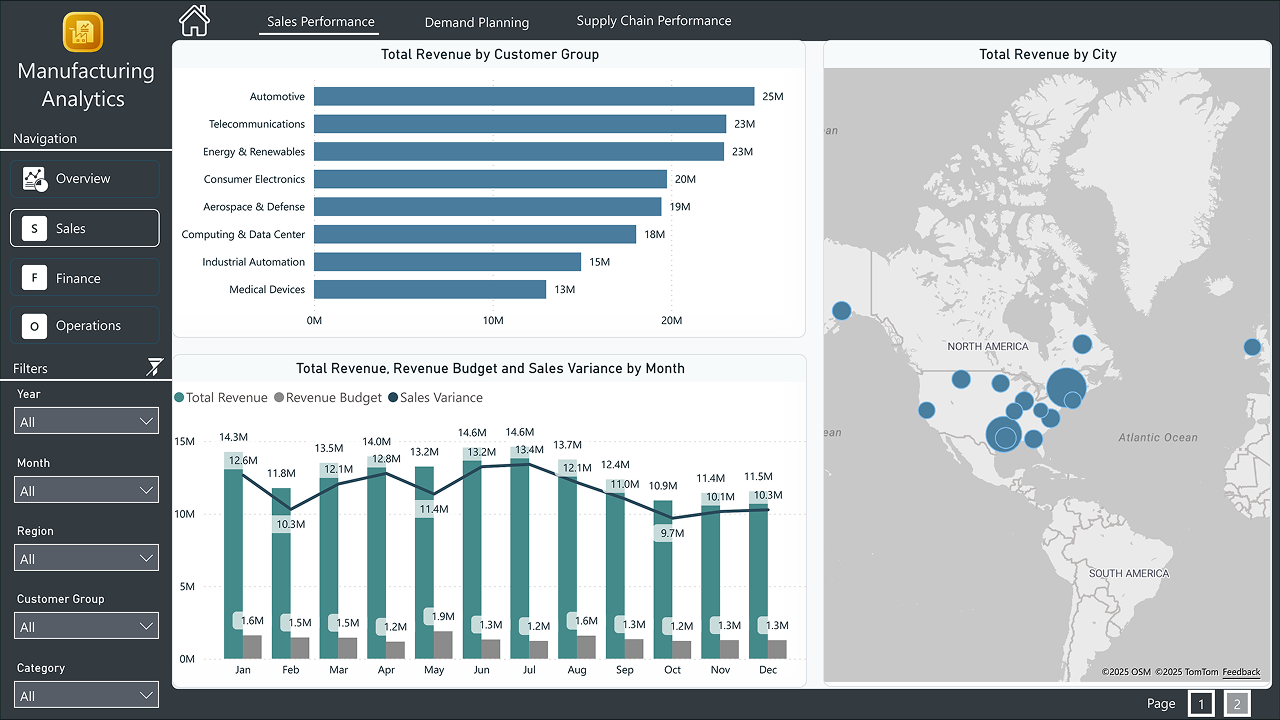Open the Year filter dropdown
The height and width of the screenshot is (720, 1280).
point(86,420)
